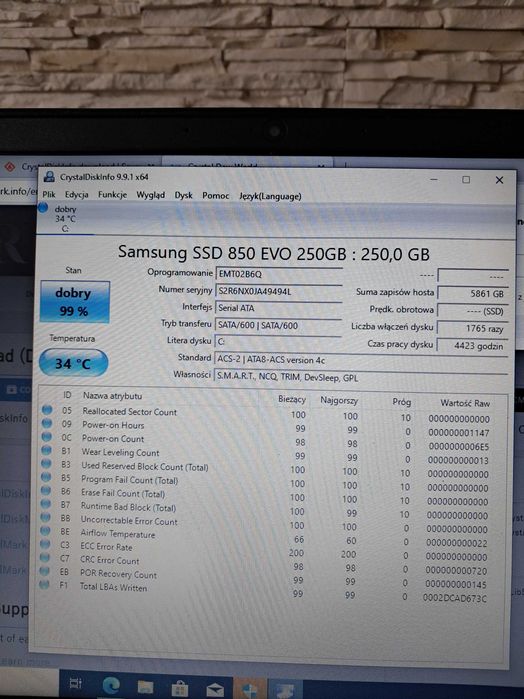
Task: Click the Wartość Raw column header
Action: [x=465, y=403]
